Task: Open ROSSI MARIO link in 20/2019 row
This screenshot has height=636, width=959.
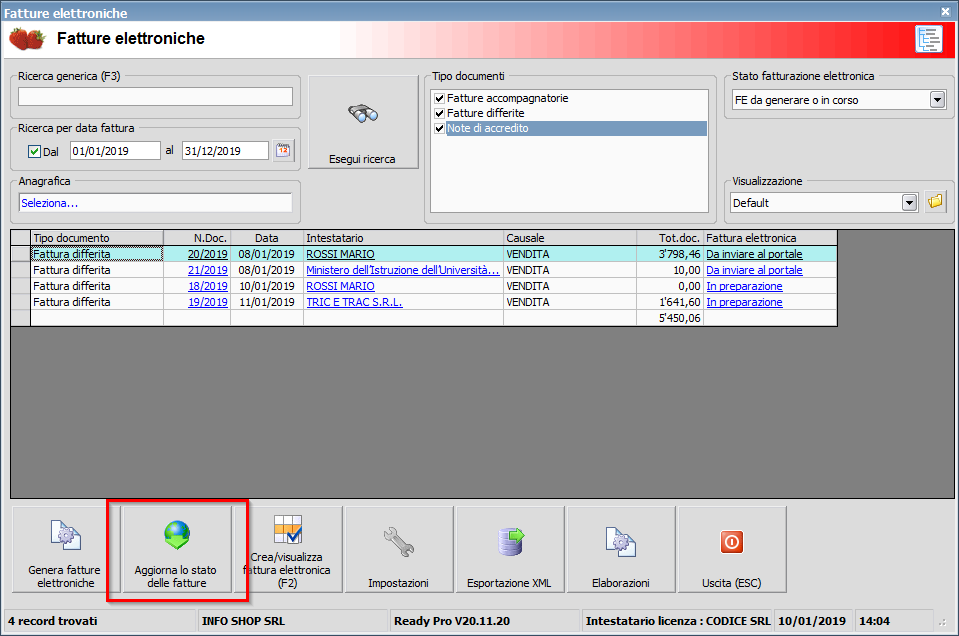Action: pyautogui.click(x=340, y=254)
